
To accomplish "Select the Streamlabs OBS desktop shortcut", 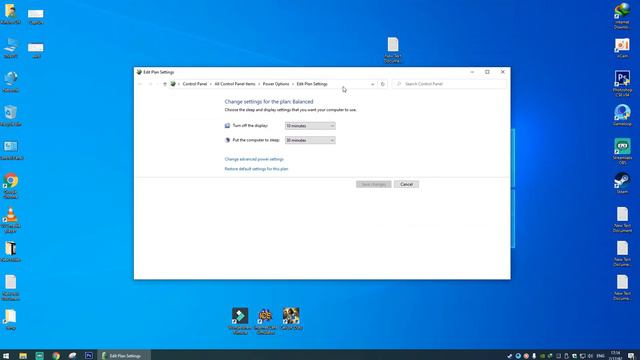I will pos(622,151).
